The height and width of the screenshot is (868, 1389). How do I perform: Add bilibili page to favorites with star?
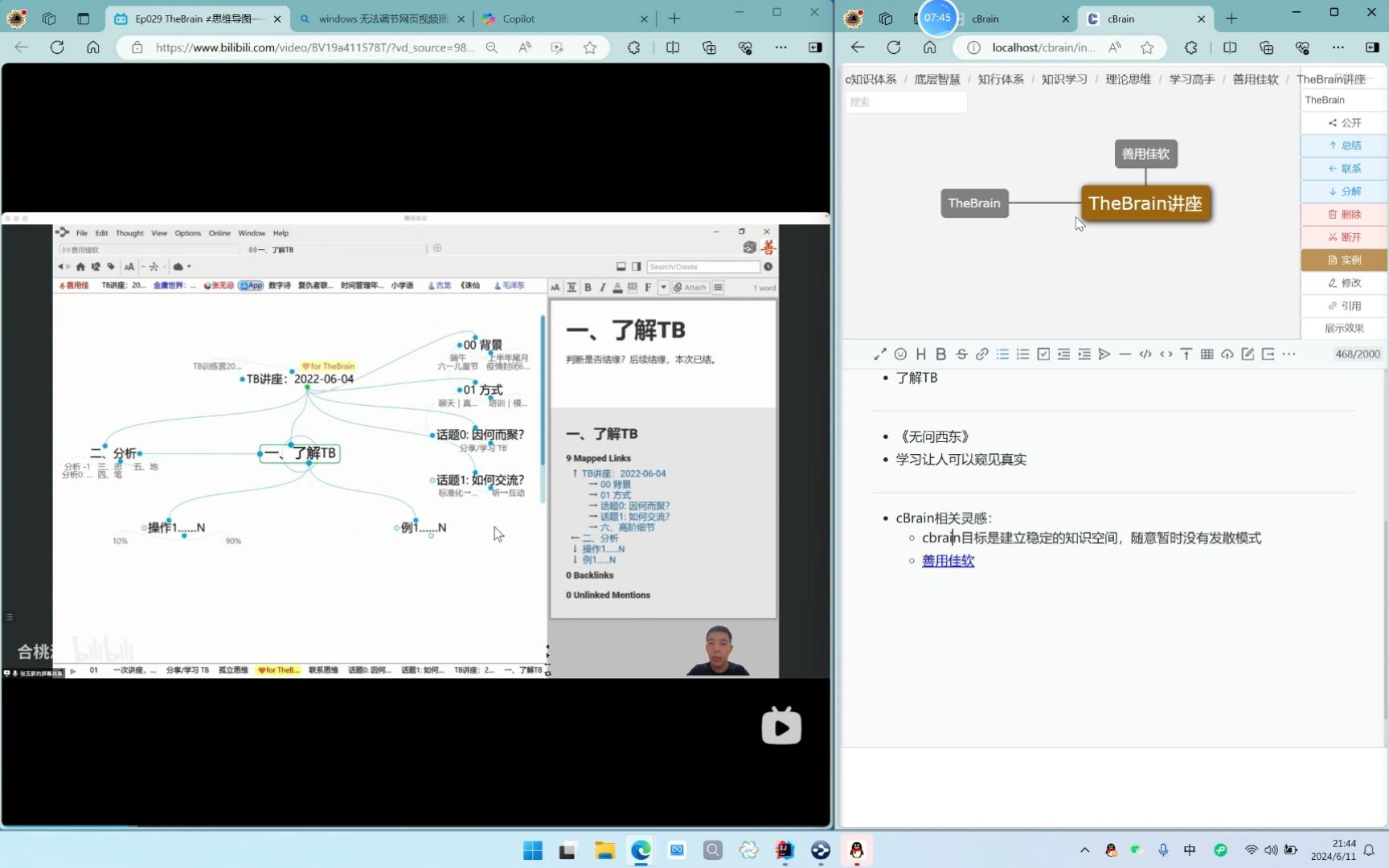(590, 47)
